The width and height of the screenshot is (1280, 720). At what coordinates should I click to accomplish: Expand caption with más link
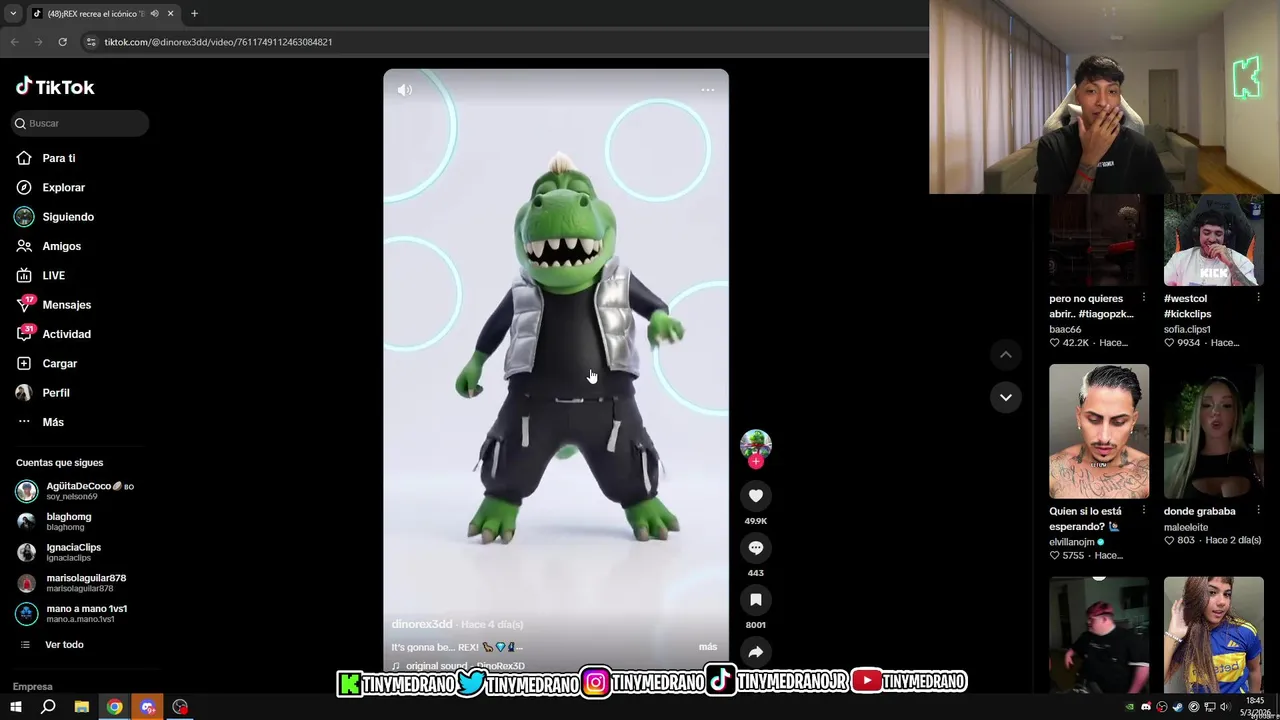(x=708, y=647)
